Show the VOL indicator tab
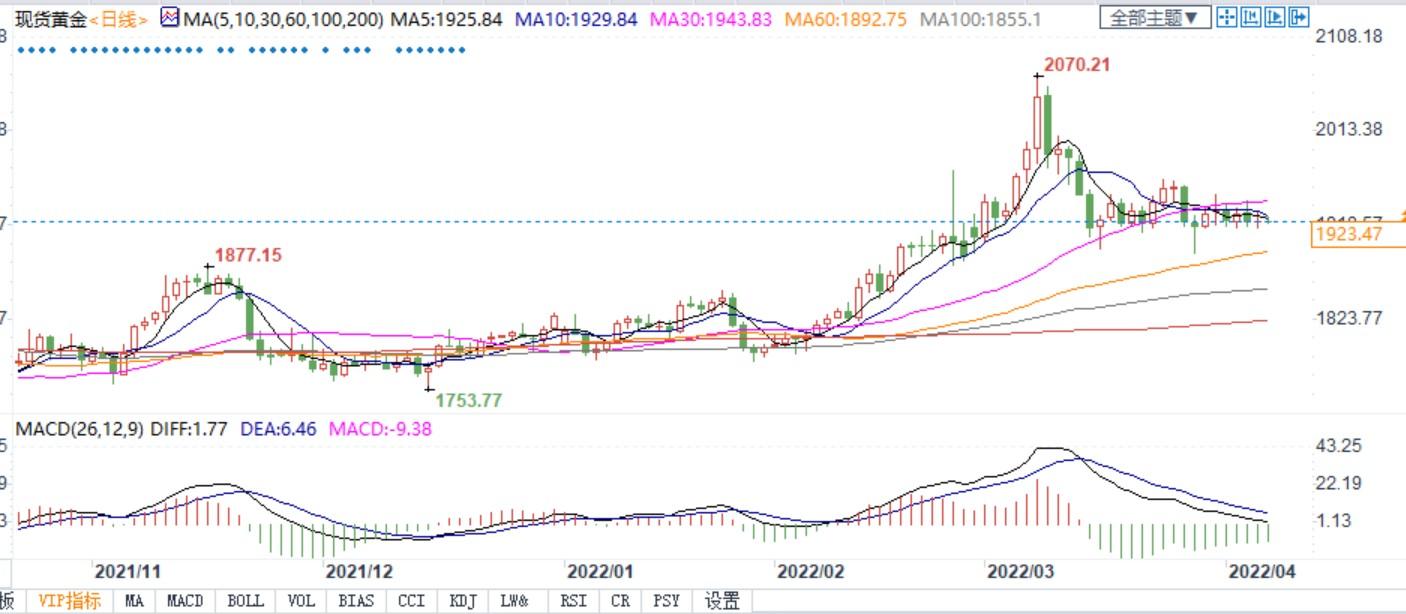This screenshot has width=1406, height=614. pos(300,601)
